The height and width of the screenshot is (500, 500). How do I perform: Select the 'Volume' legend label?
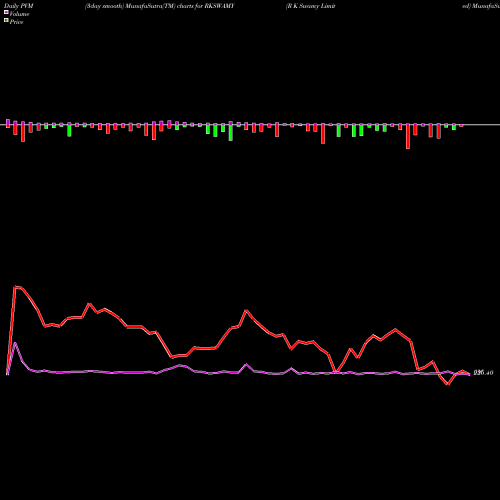tap(19, 14)
